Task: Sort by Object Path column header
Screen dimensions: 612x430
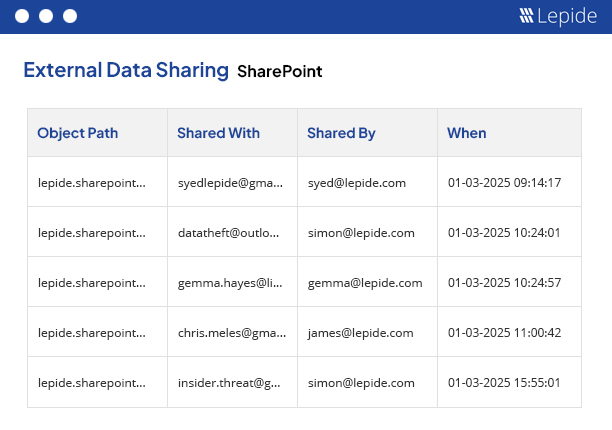Action: 77,133
